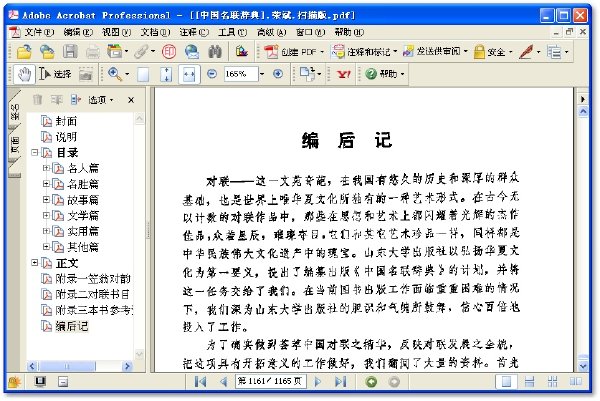Open the 高级 menu
The height and width of the screenshot is (401, 600).
click(271, 32)
